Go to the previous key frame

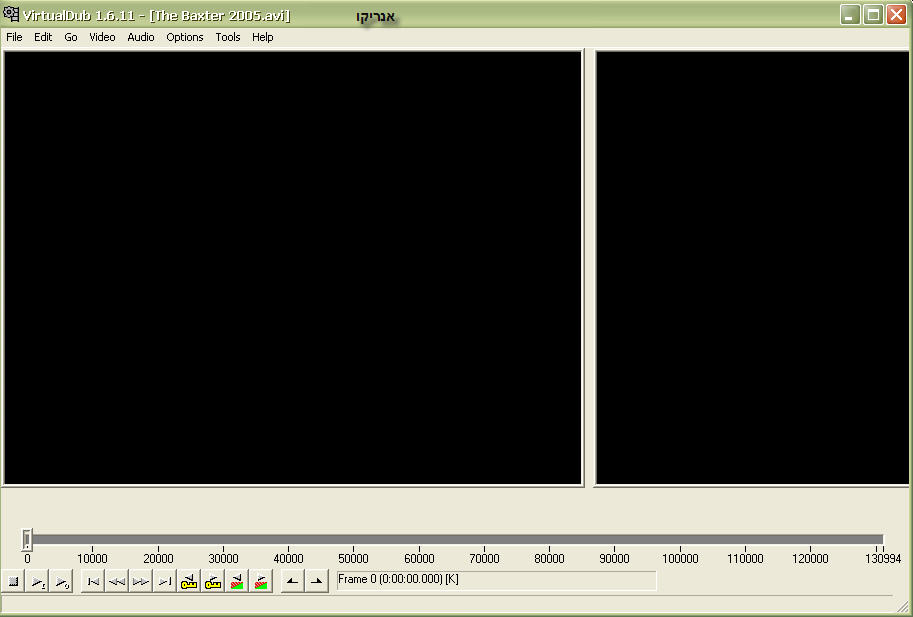tap(189, 581)
